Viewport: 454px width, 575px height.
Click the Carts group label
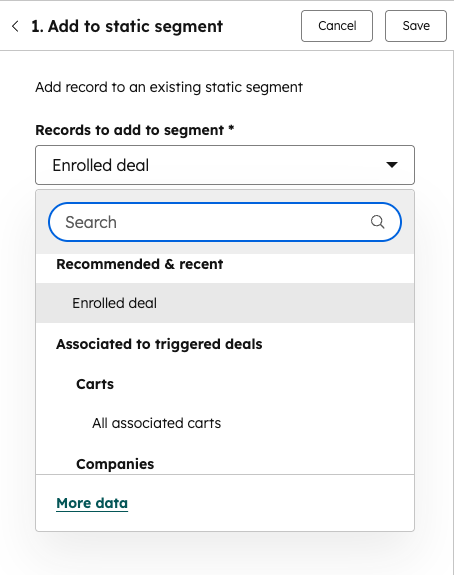click(x=95, y=384)
